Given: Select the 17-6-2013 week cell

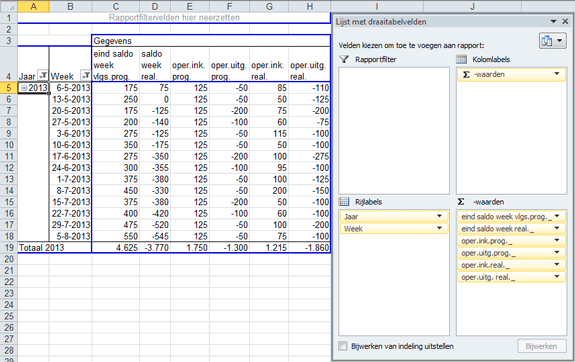Looking at the screenshot, I should [x=70, y=156].
